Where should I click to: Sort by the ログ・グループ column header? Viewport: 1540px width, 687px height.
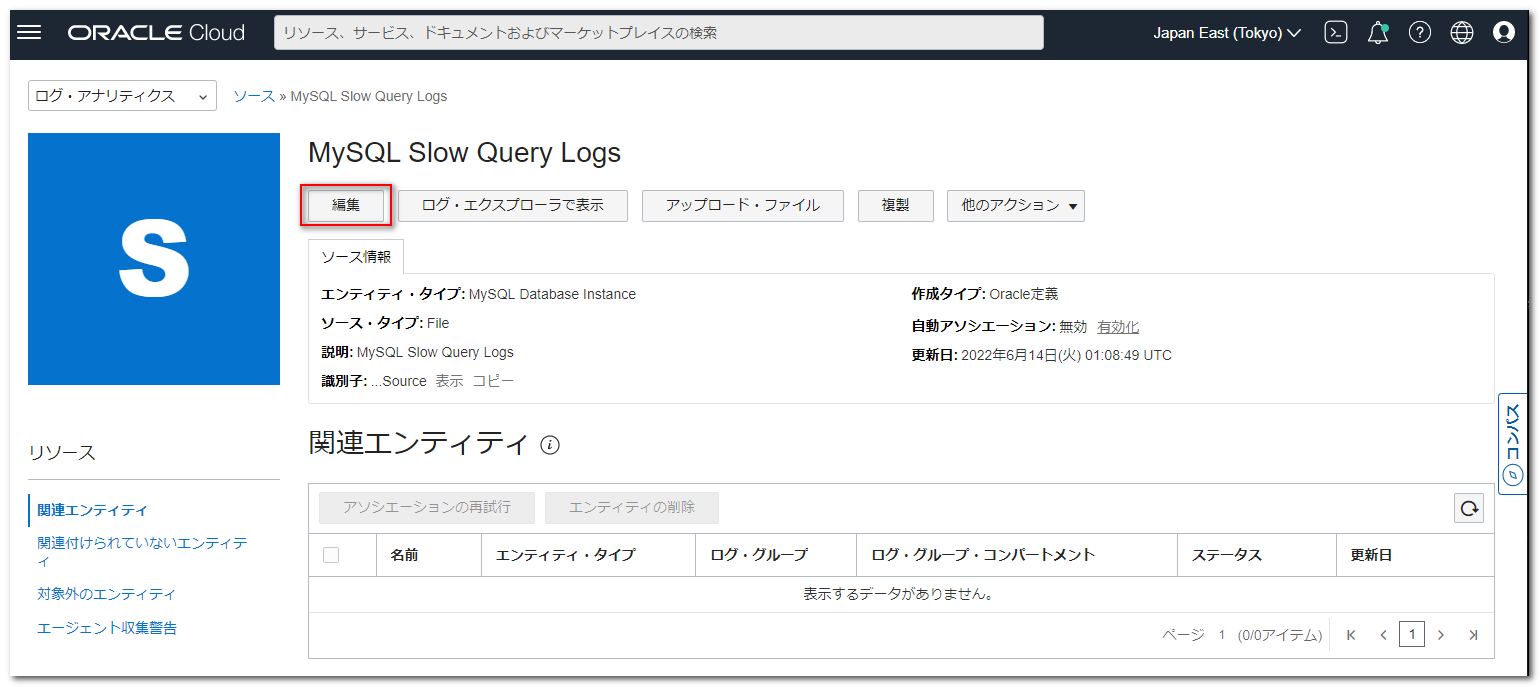click(x=759, y=555)
